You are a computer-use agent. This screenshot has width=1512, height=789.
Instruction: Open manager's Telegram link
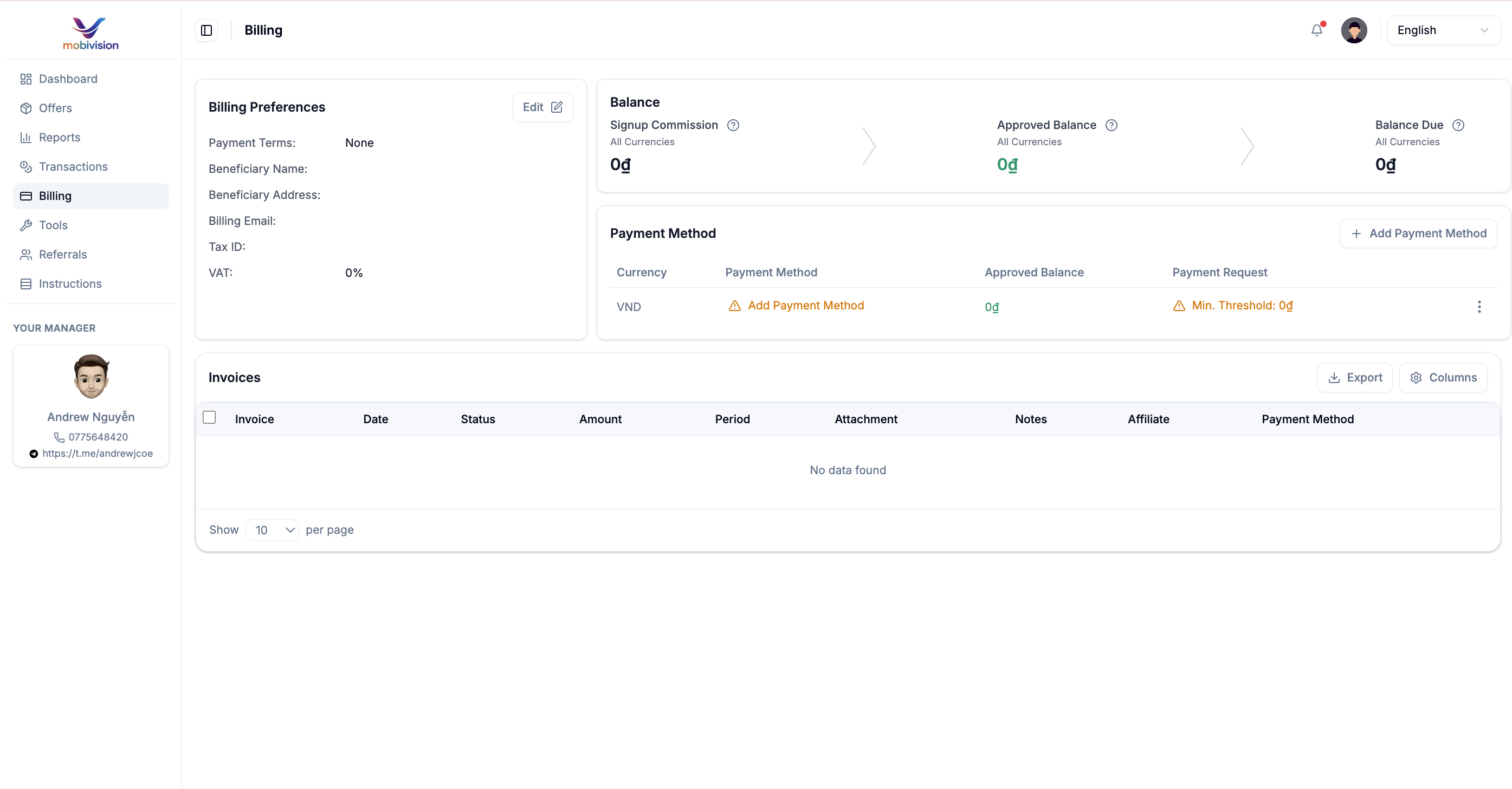97,453
